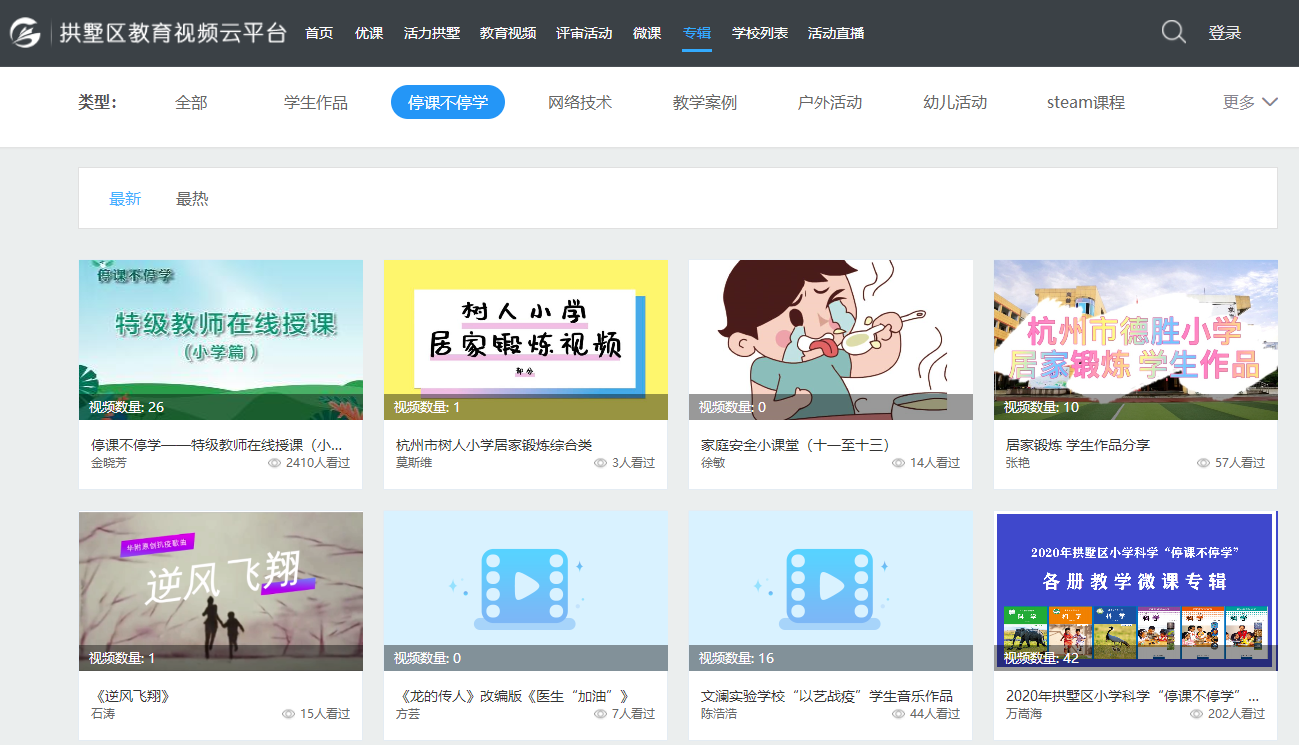Switch to the 最热 sorting tab
Screen dimensions: 1299x745
(x=191, y=198)
